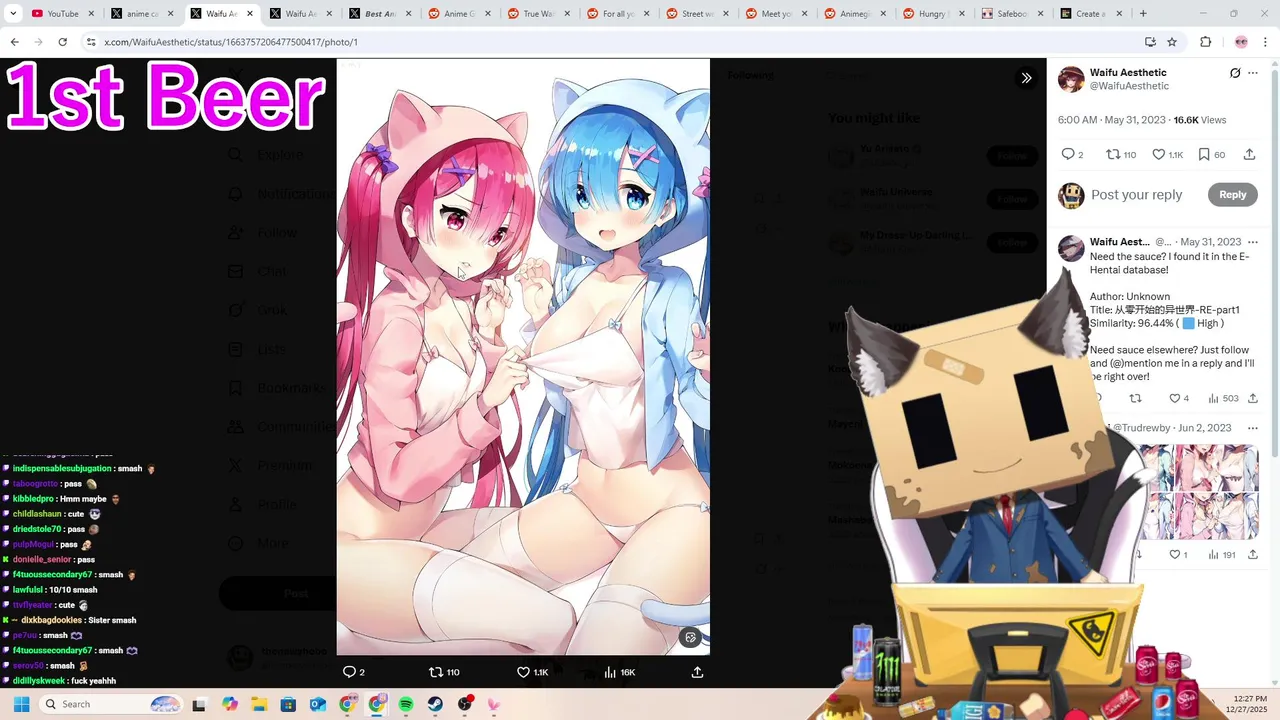Open OBS Studio from the taskbar
Image resolution: width=1280 pixels, height=720 pixels.
(465, 704)
